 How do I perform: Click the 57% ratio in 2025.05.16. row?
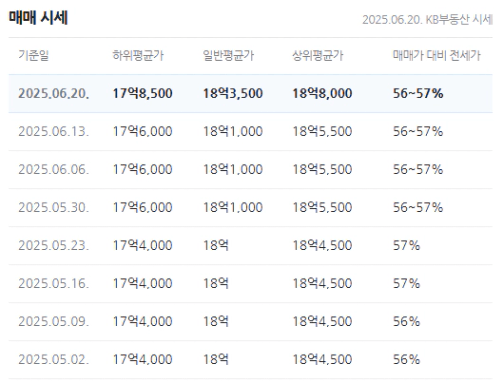(406, 283)
